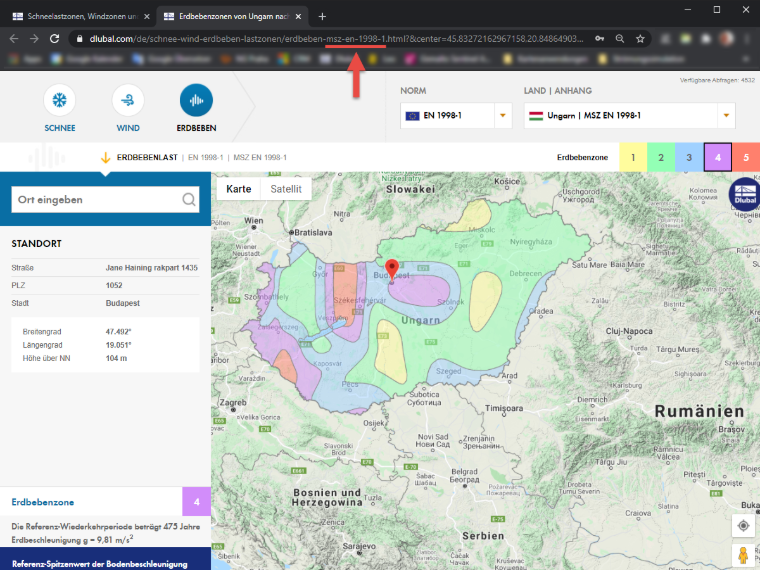Click the WIND label
The height and width of the screenshot is (570, 760).
click(128, 128)
